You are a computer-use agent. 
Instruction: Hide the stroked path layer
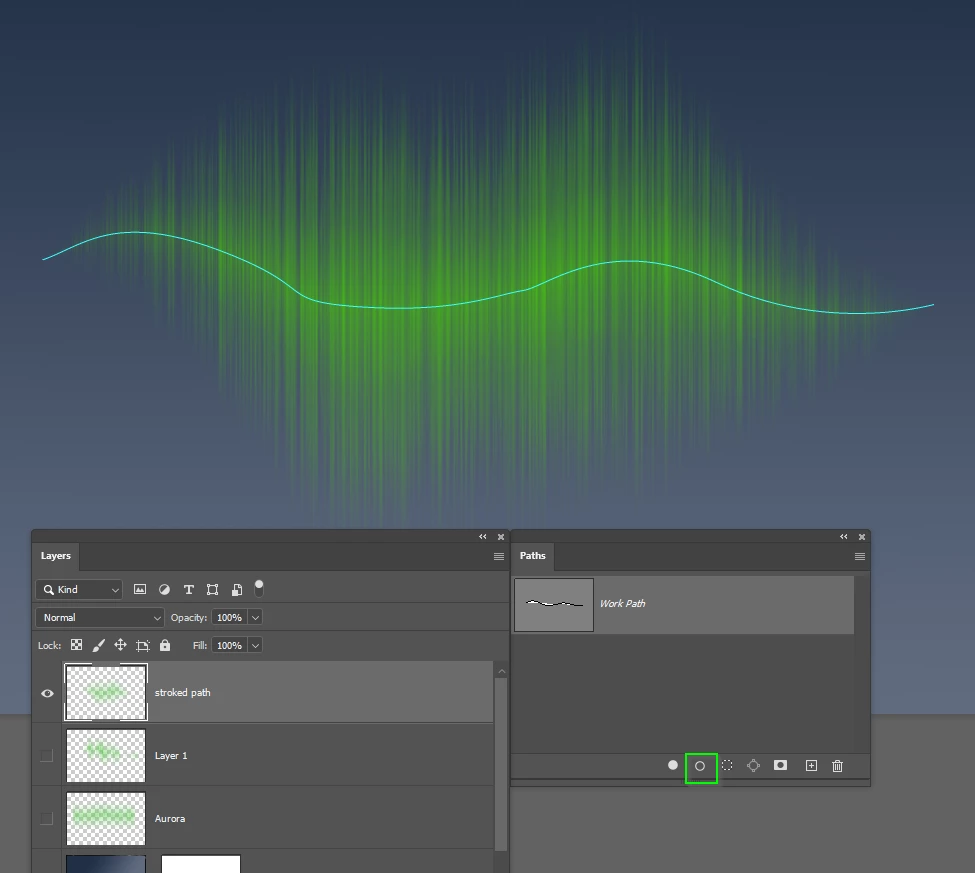click(x=47, y=693)
